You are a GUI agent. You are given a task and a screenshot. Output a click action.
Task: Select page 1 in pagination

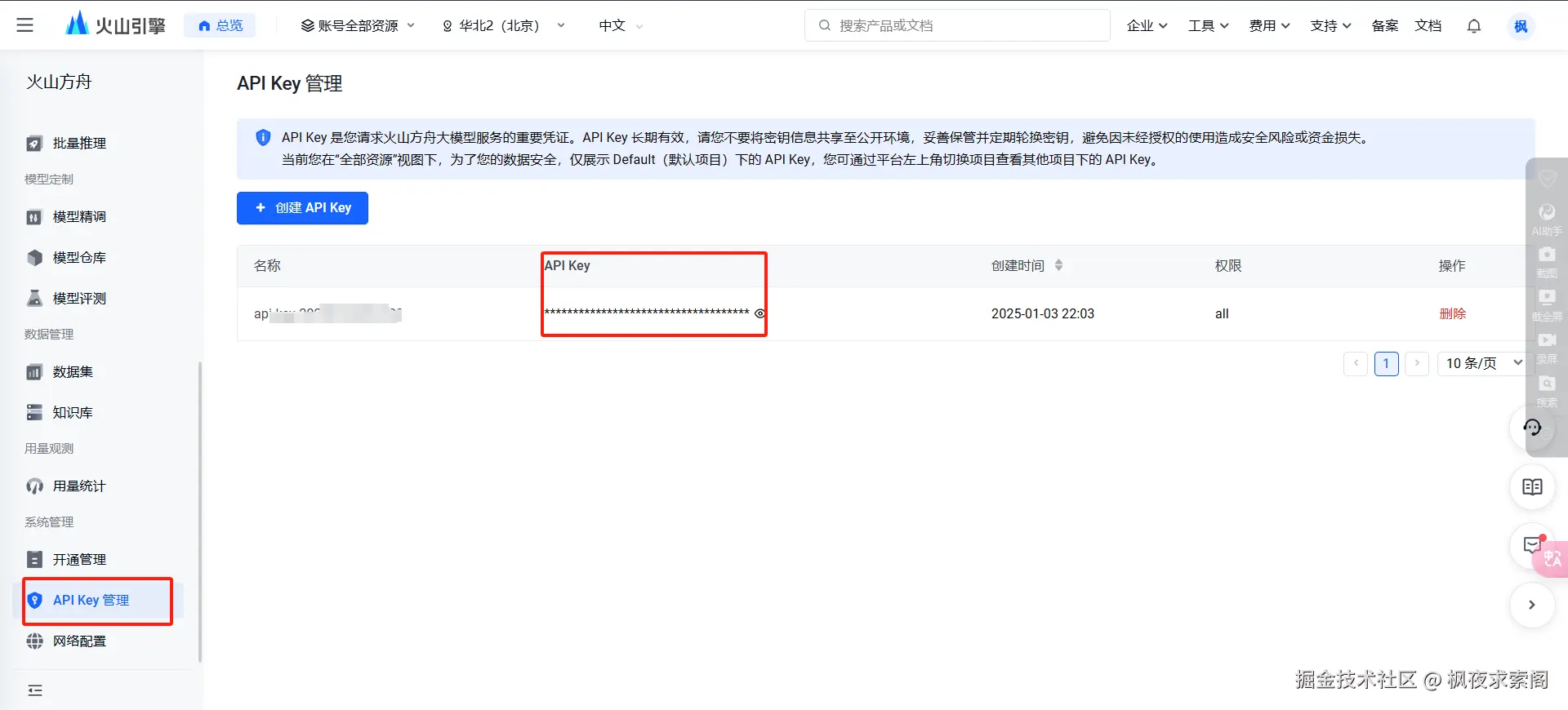coord(1386,363)
